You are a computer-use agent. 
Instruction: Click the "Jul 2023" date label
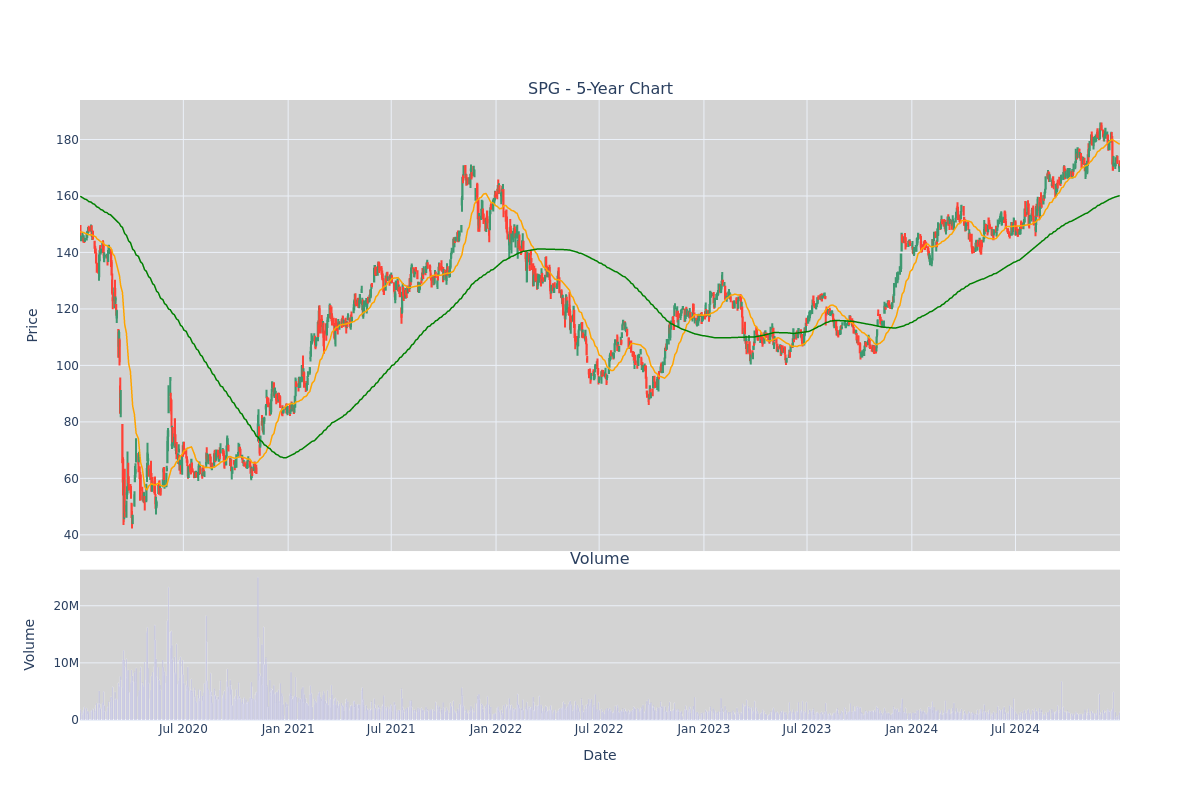point(807,729)
